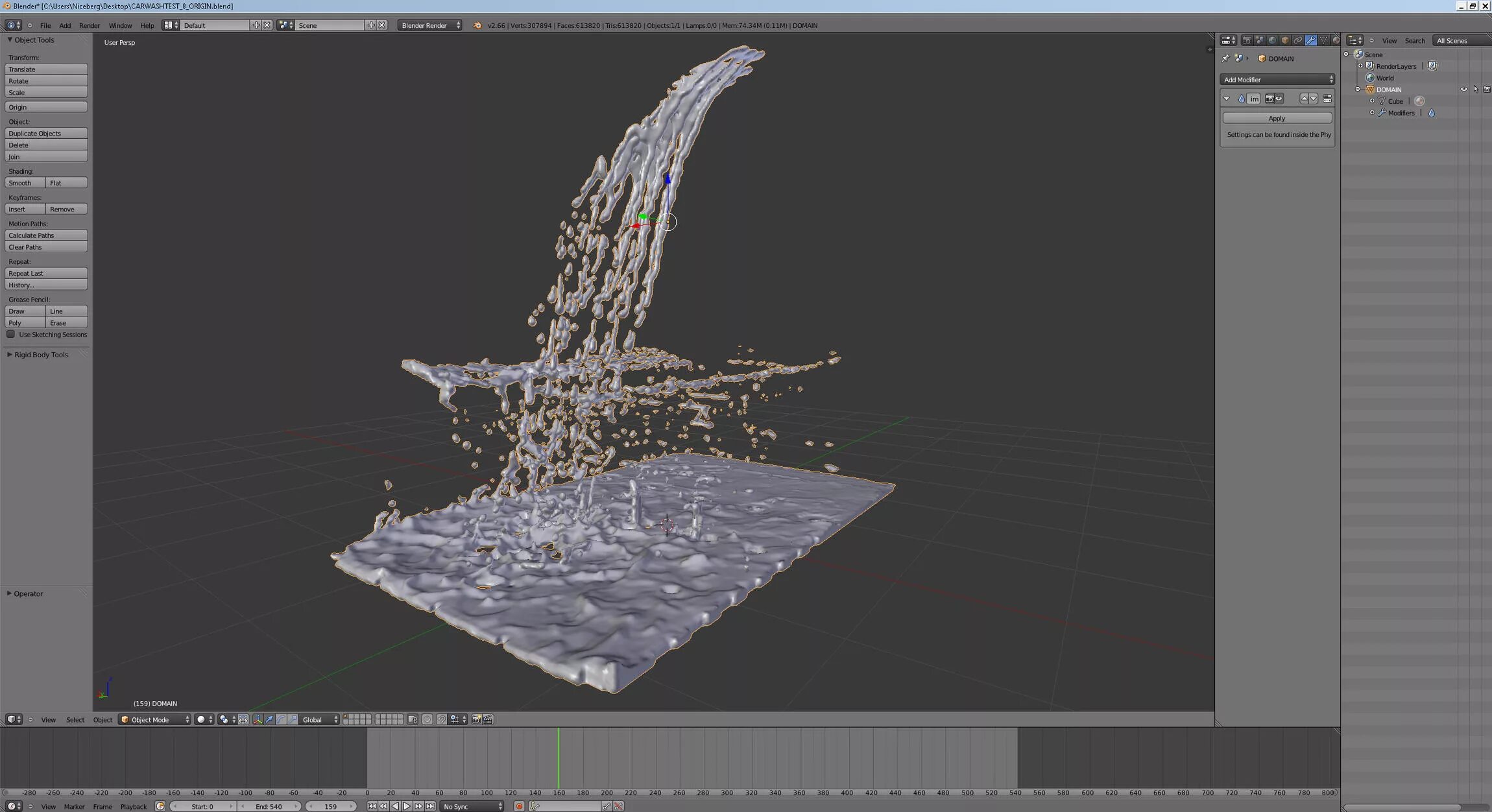The image size is (1492, 812).
Task: Open the Add Modifier dropdown
Action: click(1277, 80)
